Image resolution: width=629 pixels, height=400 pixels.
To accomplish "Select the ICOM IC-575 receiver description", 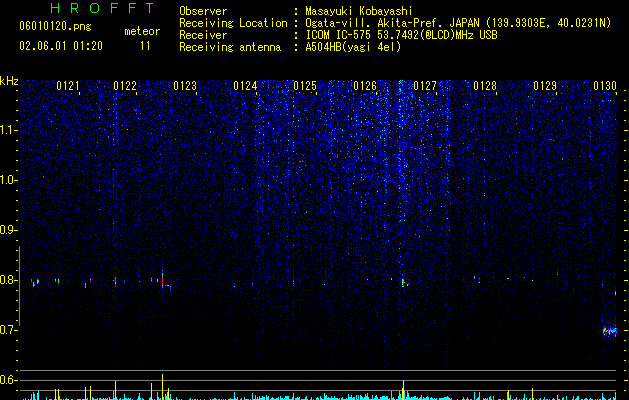I will (401, 35).
